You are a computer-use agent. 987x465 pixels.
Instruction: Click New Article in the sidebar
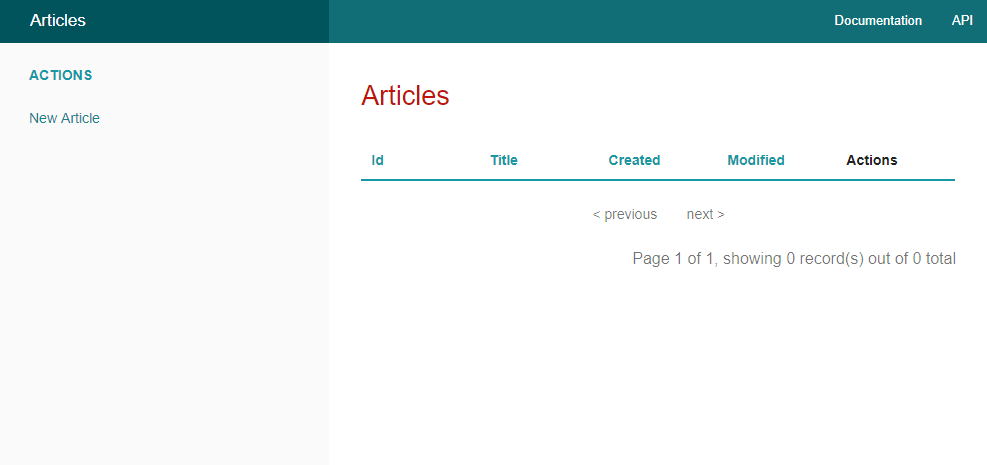click(x=65, y=118)
